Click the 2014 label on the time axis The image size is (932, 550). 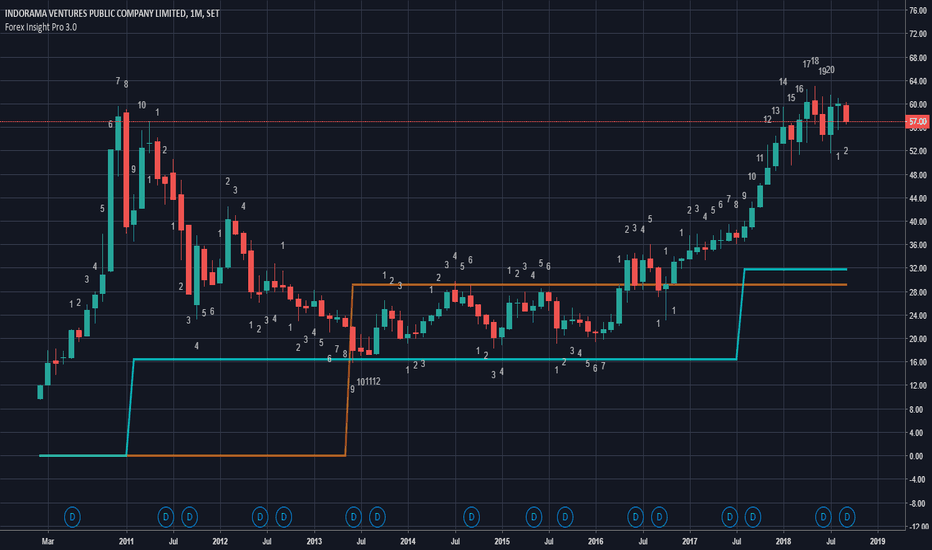(408, 541)
